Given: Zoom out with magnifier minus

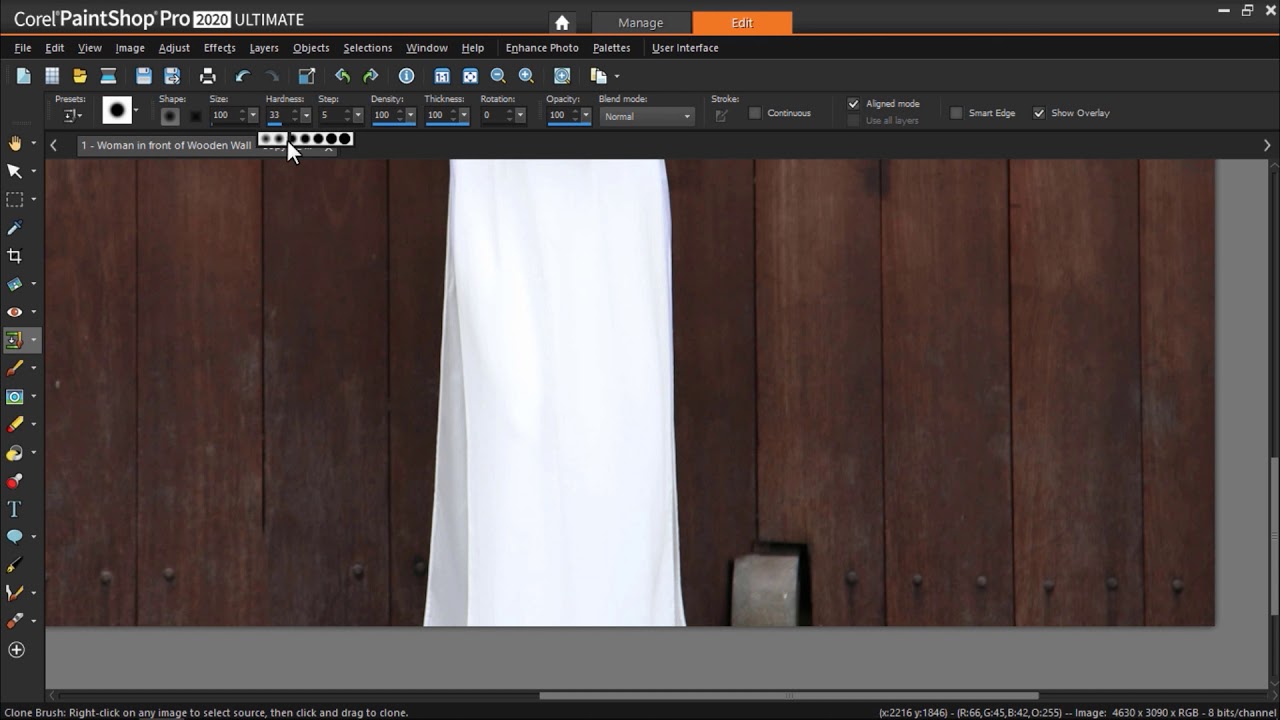Looking at the screenshot, I should point(498,76).
